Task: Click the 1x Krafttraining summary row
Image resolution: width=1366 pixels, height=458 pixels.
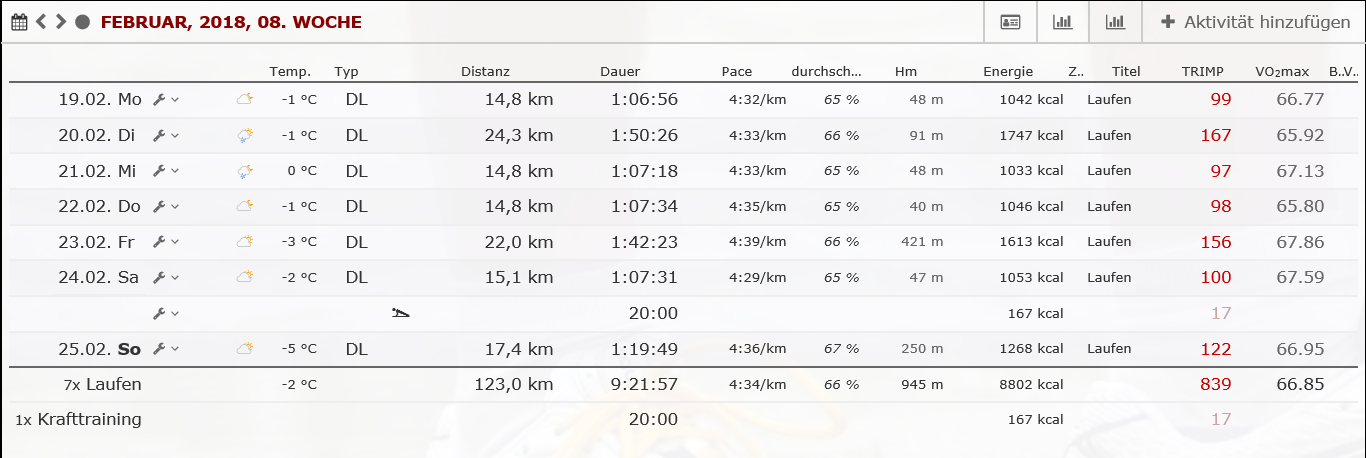Action: point(79,420)
